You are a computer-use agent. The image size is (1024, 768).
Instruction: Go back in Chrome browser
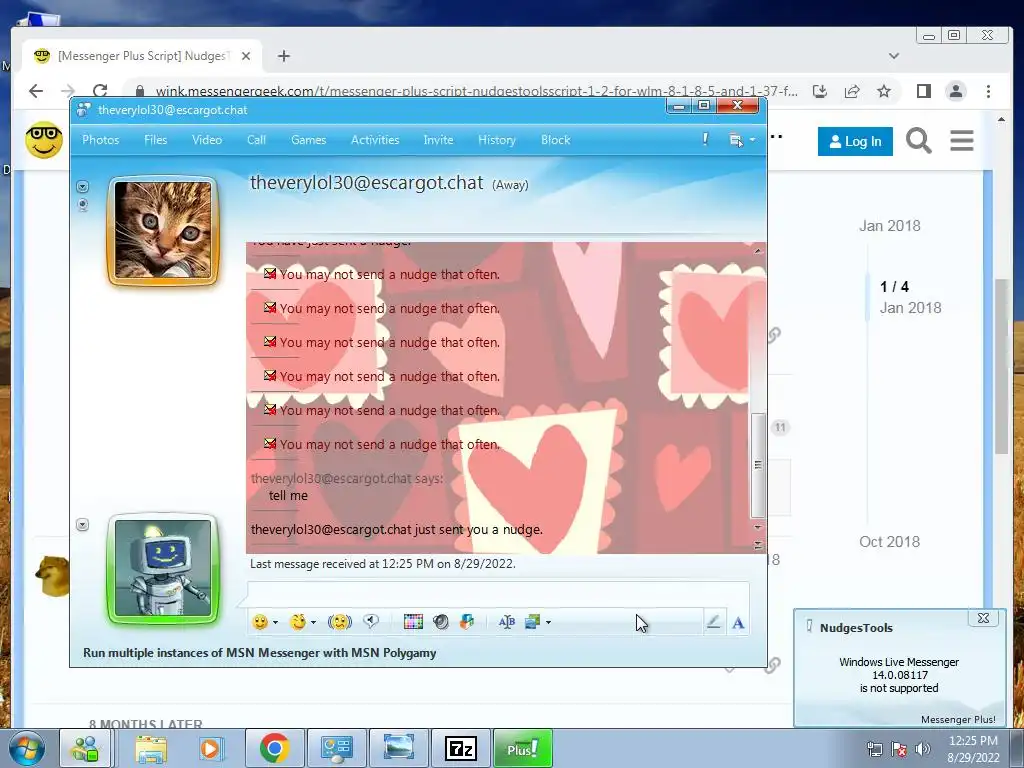coord(36,91)
